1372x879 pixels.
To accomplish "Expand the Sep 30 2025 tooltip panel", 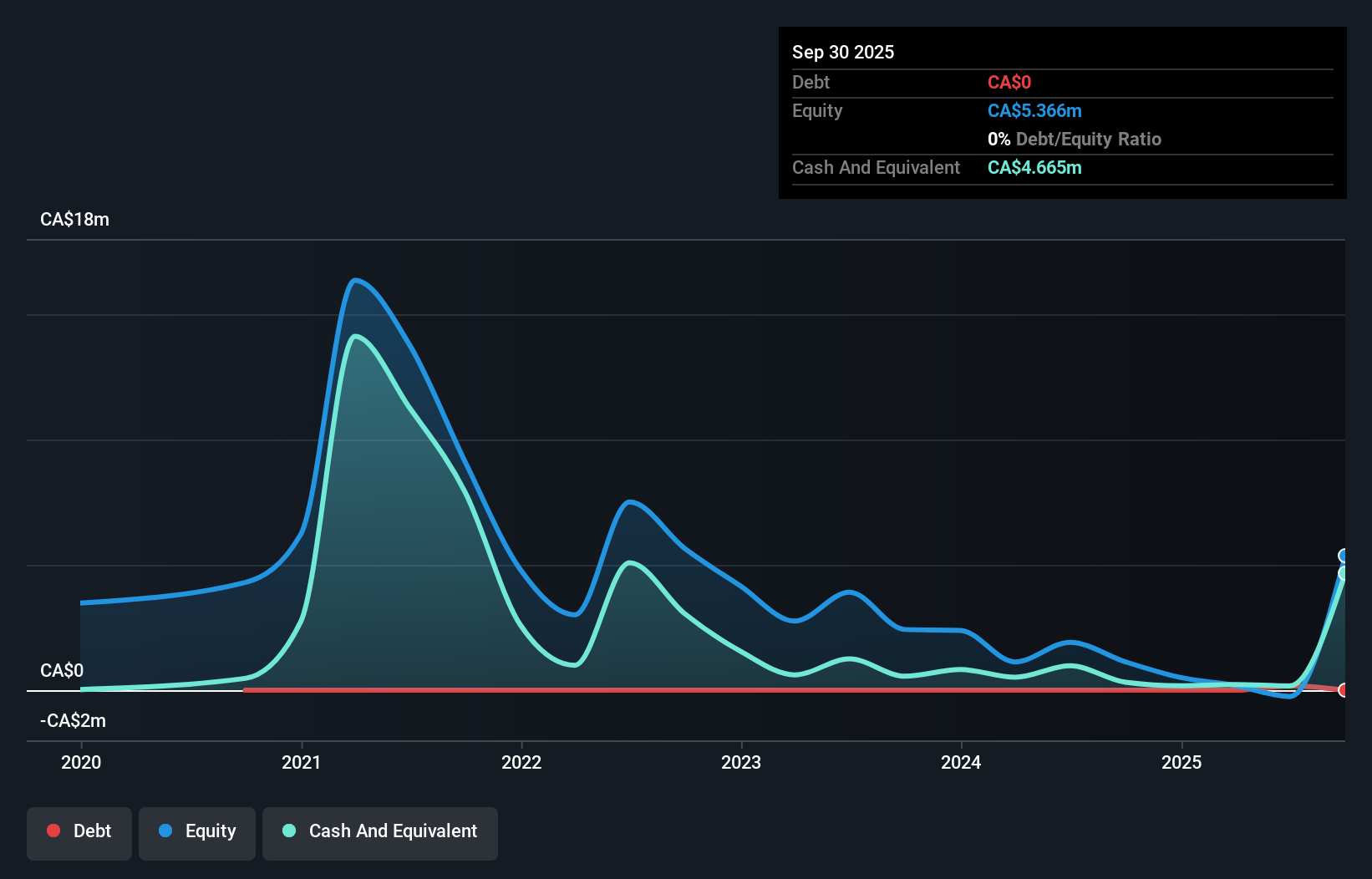I will [x=844, y=52].
